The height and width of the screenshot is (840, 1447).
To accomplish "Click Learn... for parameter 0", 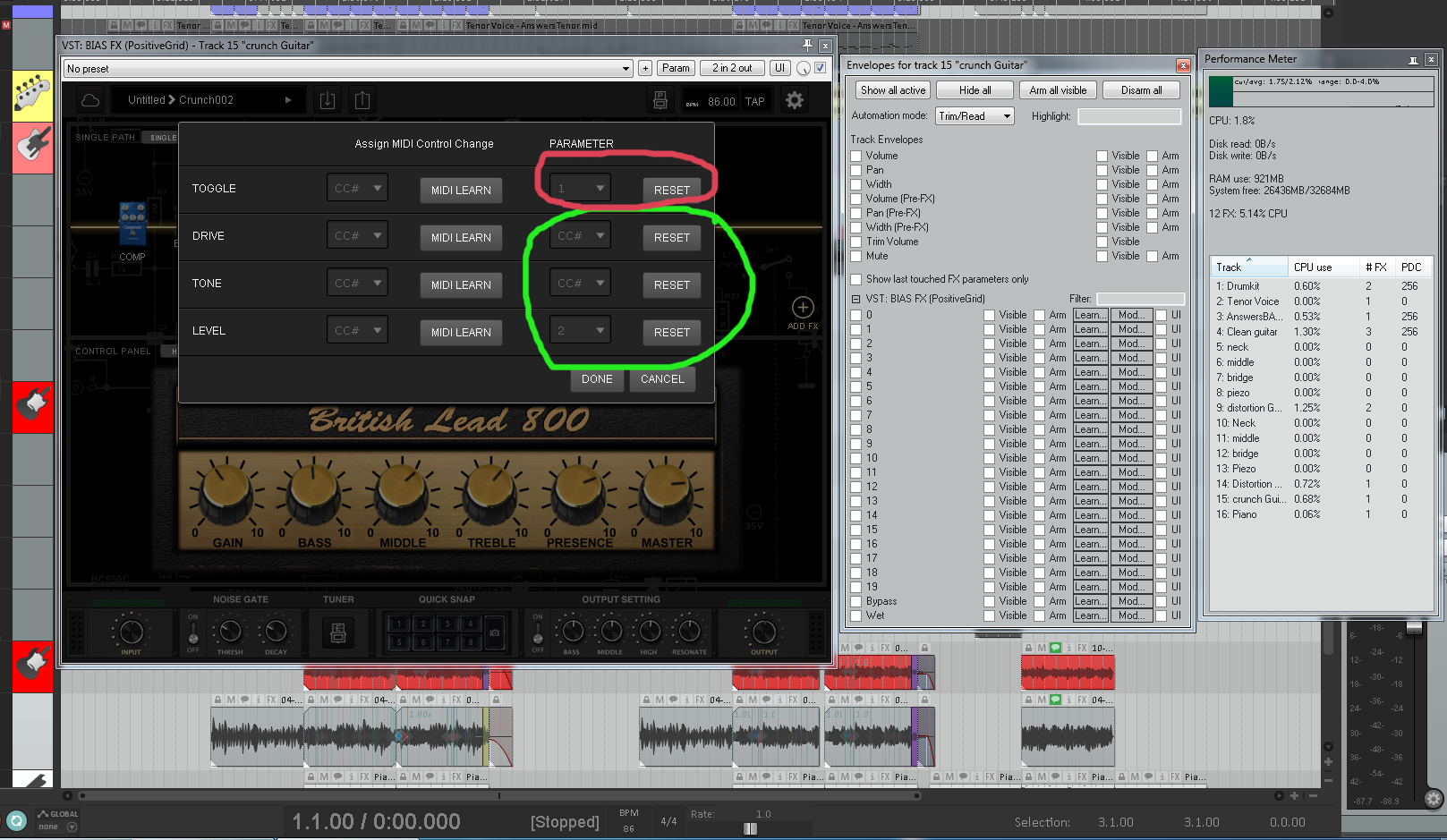I will [x=1090, y=315].
